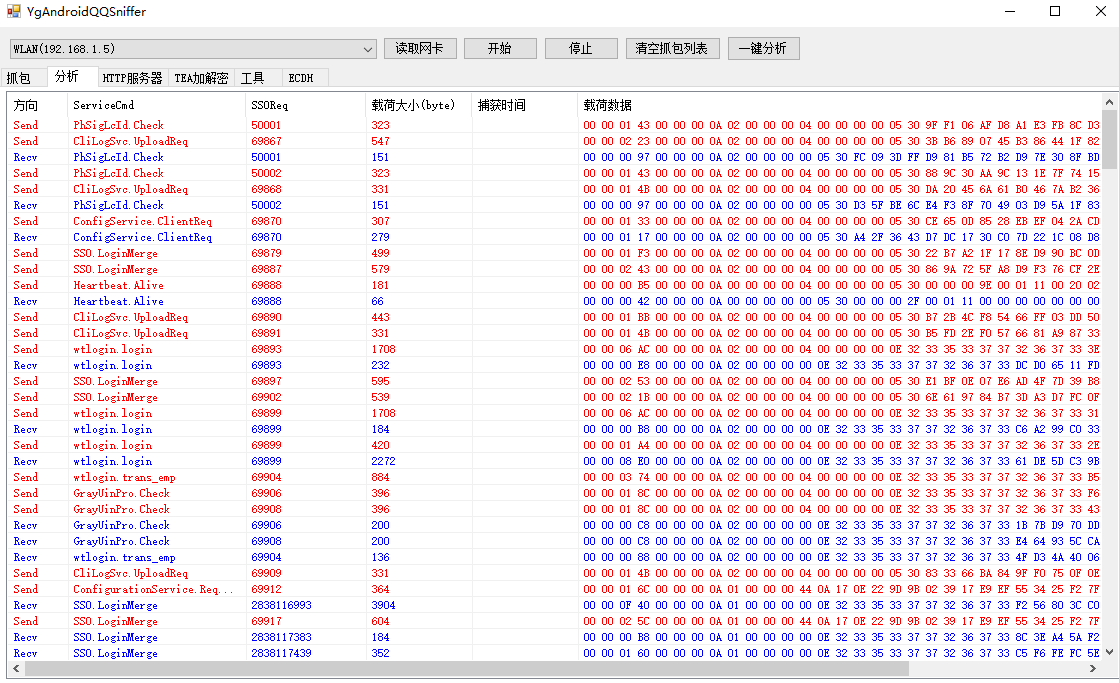Click the YgAndroidQQSniffer app icon in title bar
The width and height of the screenshot is (1119, 683).
[14, 11]
